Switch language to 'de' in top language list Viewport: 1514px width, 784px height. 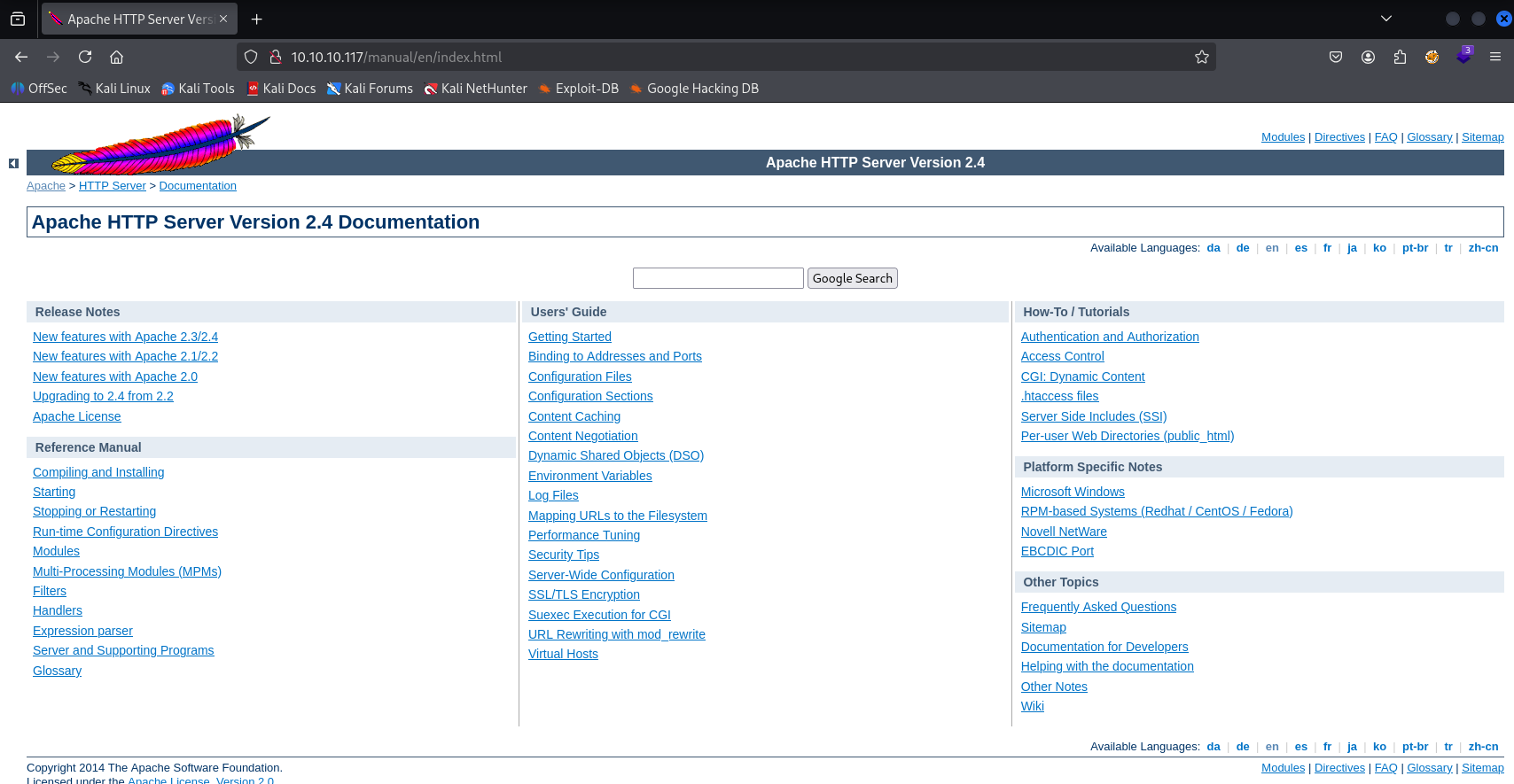point(1243,248)
